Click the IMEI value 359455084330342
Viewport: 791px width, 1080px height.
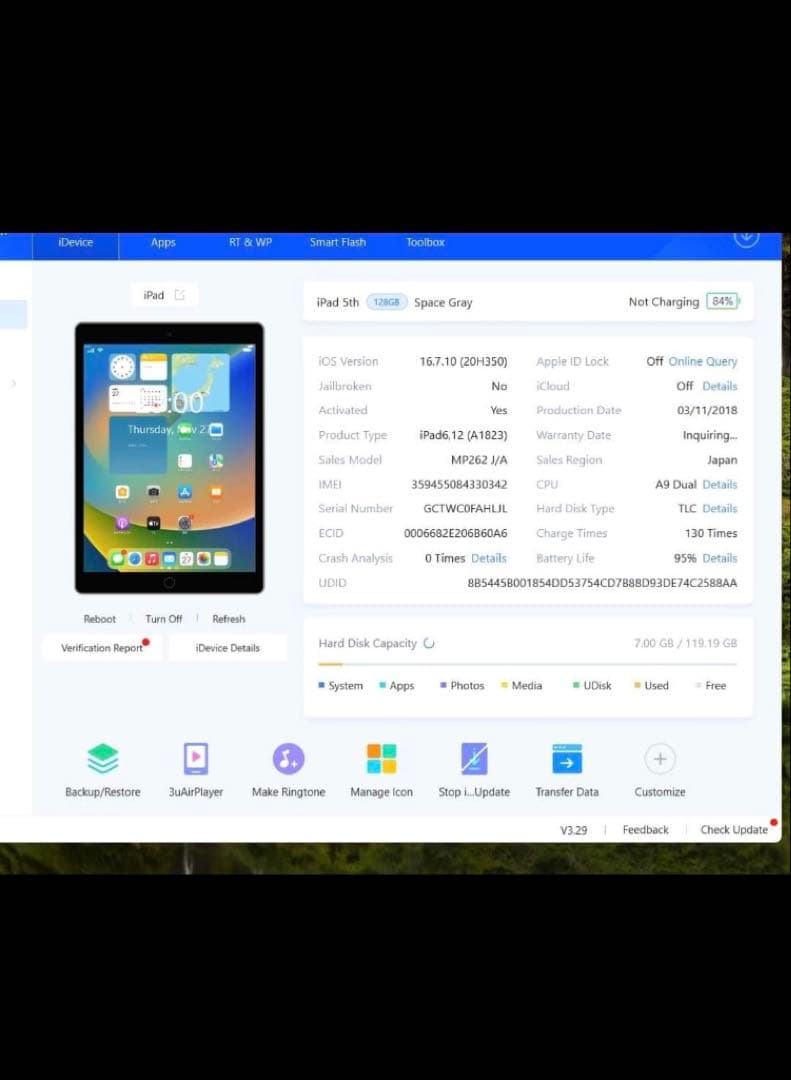[459, 484]
